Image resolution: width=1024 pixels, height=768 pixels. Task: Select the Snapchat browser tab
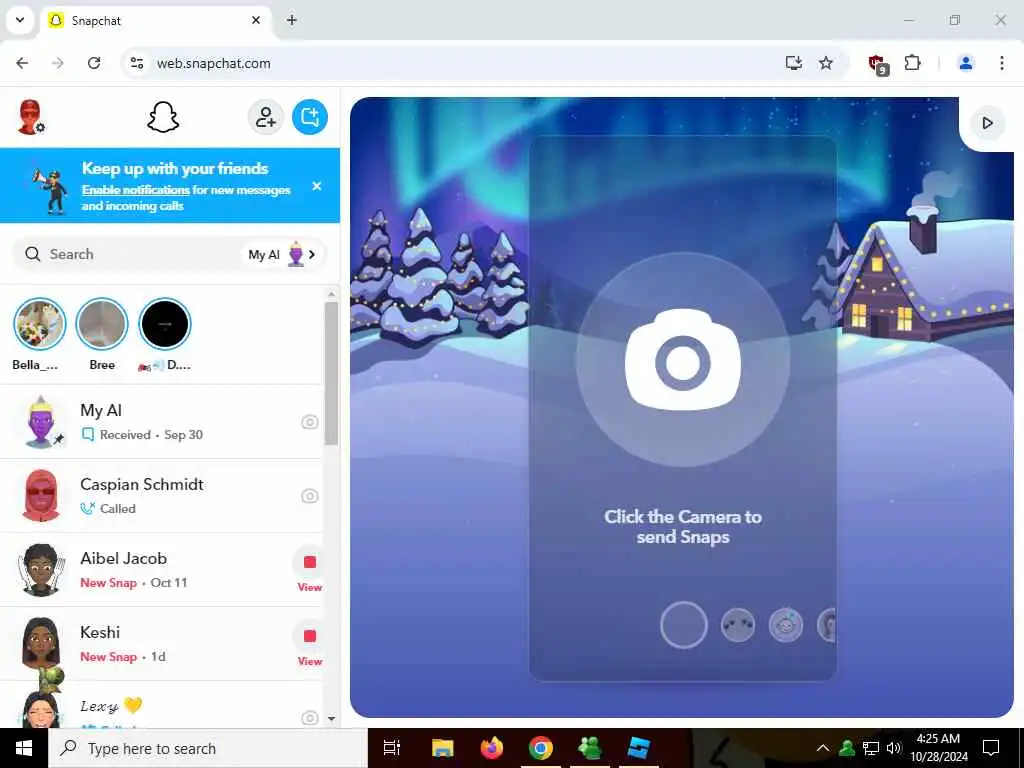pos(157,20)
